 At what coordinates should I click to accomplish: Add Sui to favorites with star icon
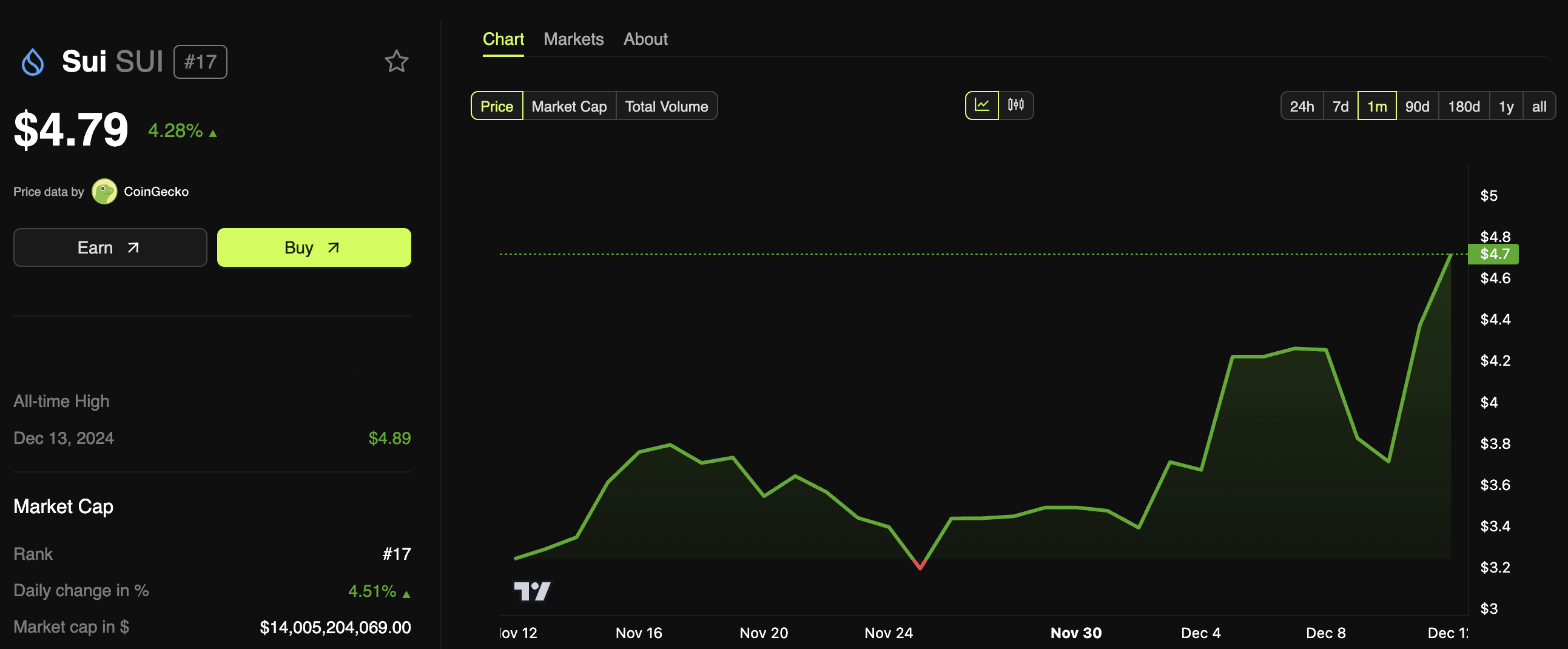396,61
